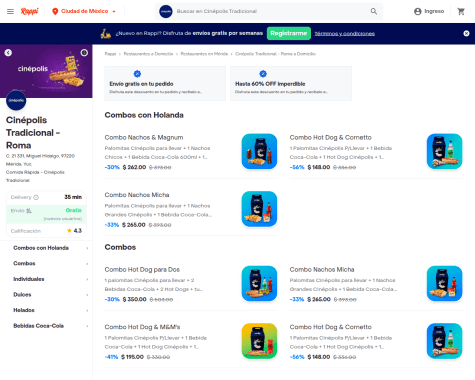The height and width of the screenshot is (380, 475).
Task: Click the Delivery info clock icon
Action: (36, 197)
